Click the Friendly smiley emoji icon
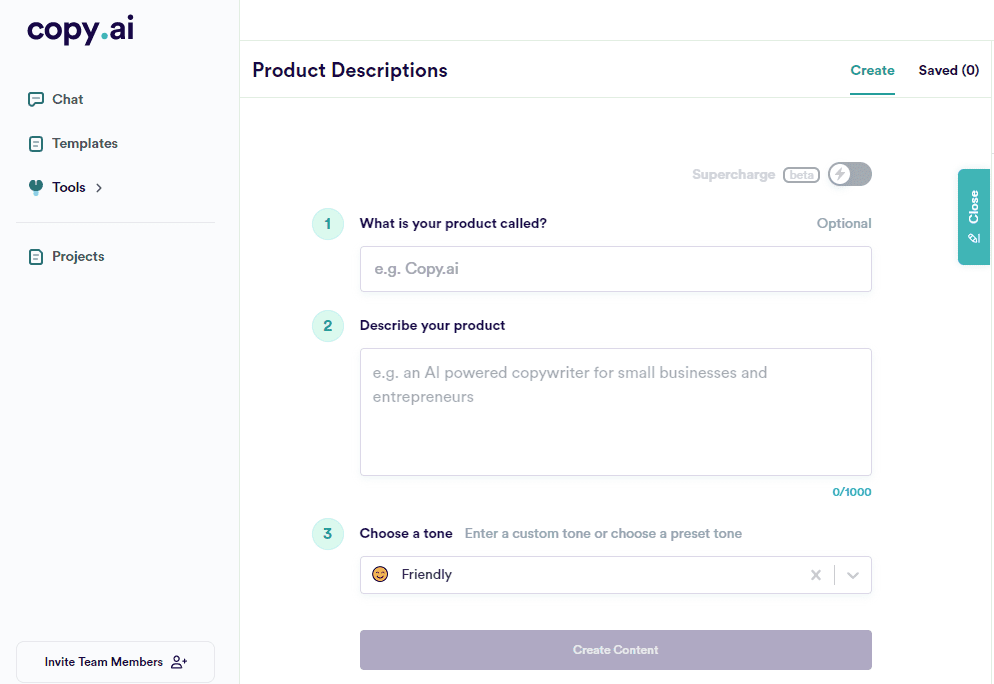 pos(380,574)
